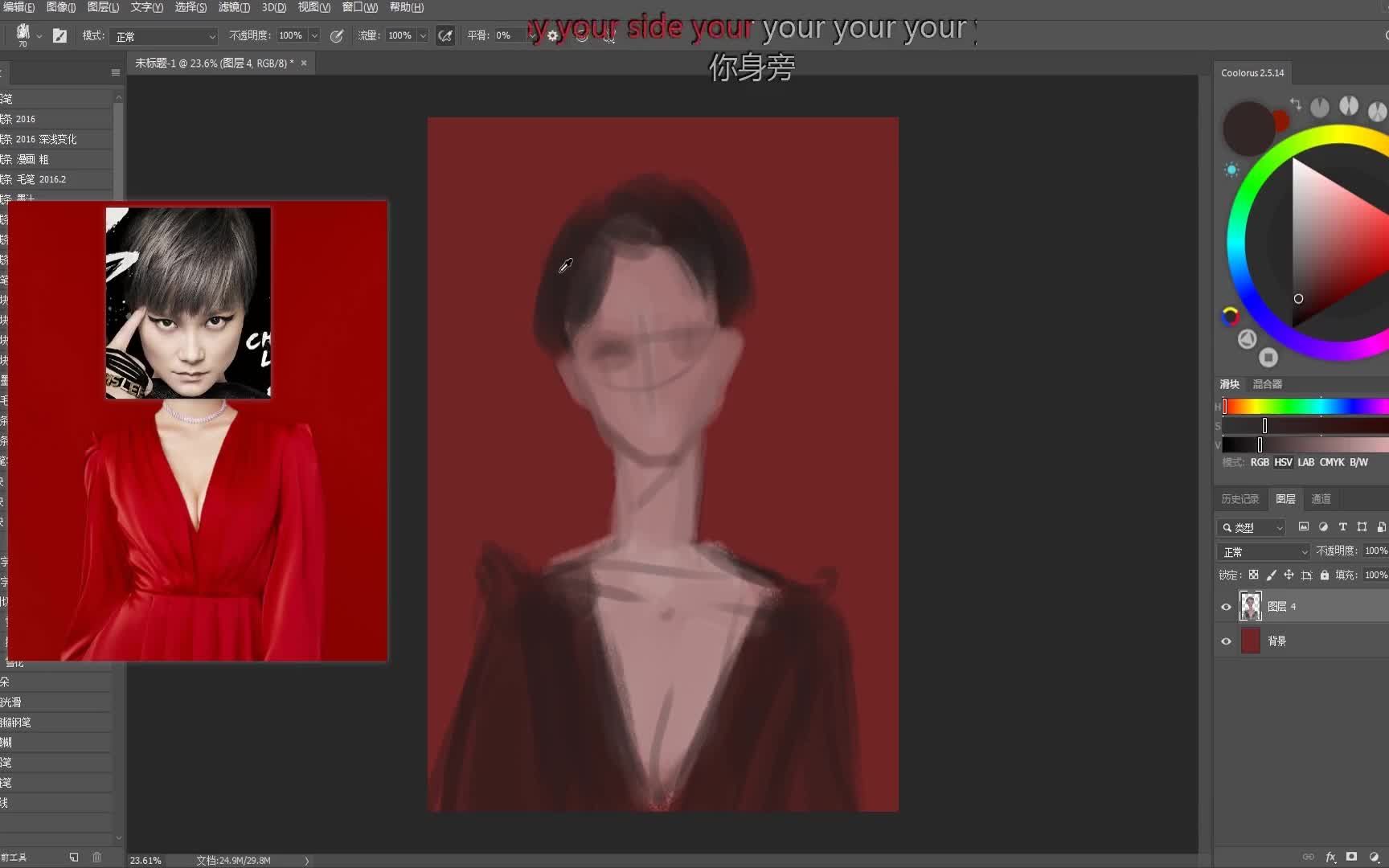1389x868 pixels.
Task: Hide the 背景 layer
Action: pyautogui.click(x=1226, y=641)
